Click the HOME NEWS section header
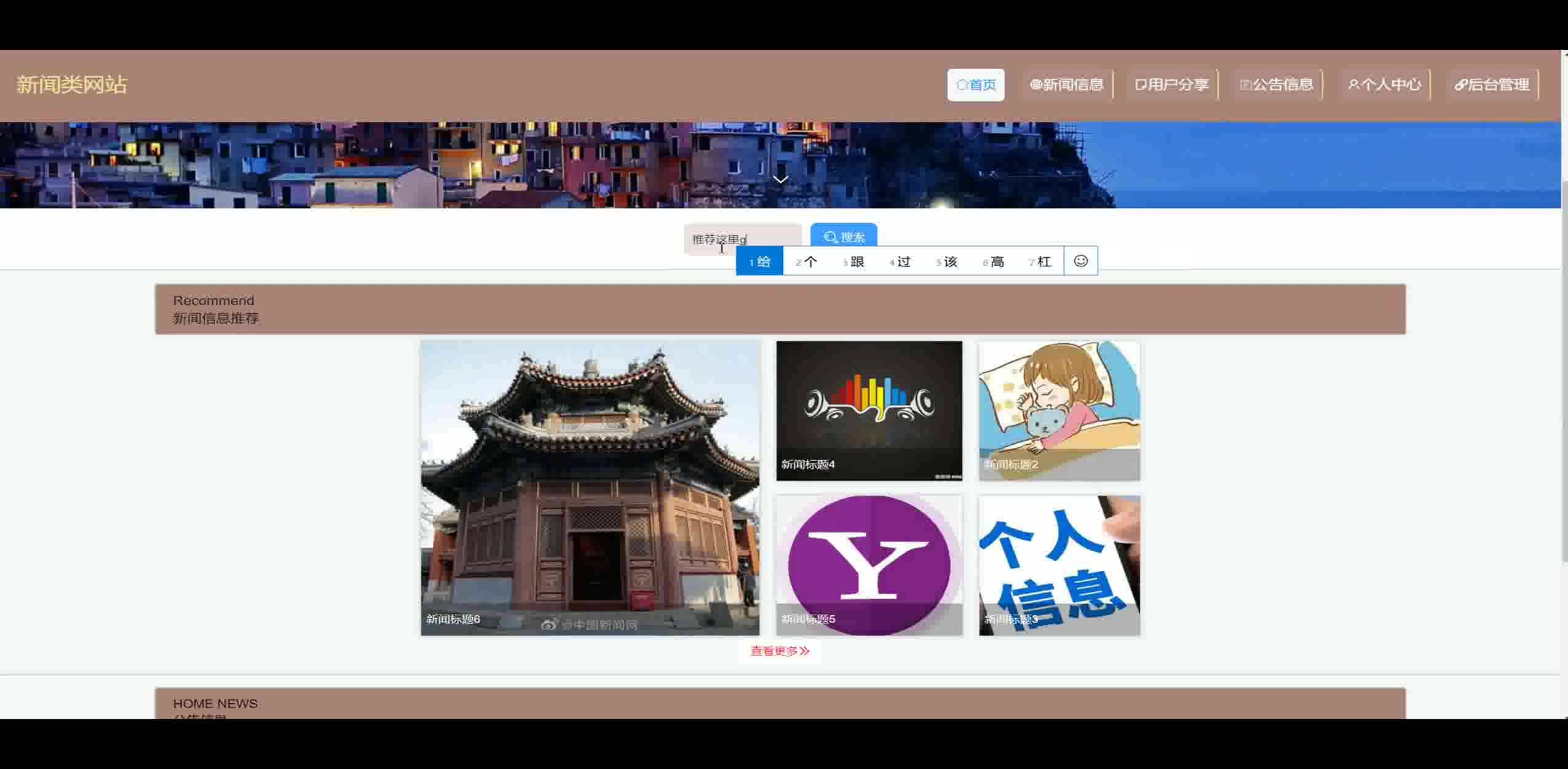 pos(780,703)
